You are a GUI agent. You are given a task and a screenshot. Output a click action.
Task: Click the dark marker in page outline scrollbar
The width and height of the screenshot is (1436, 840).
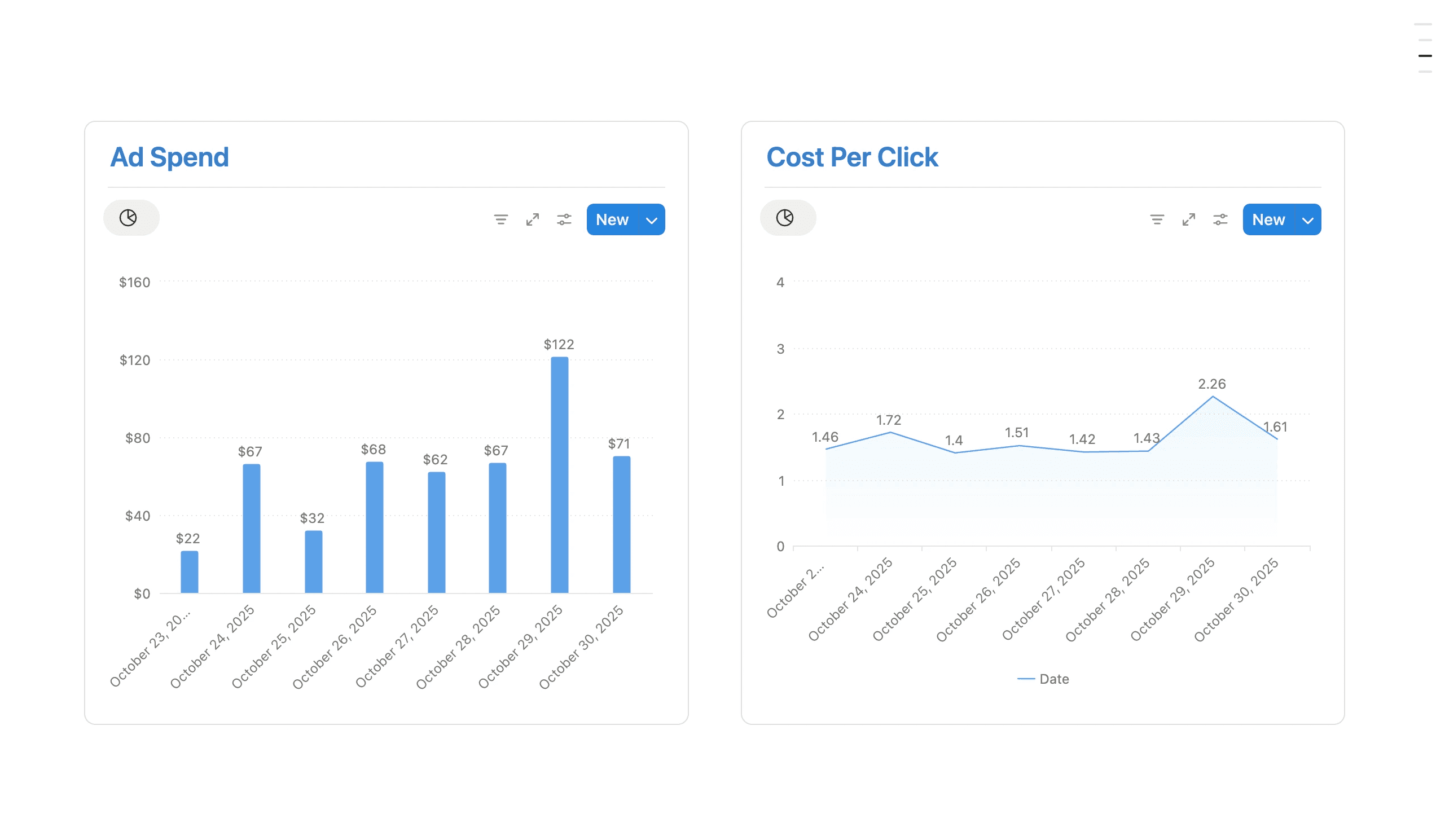pyautogui.click(x=1425, y=56)
